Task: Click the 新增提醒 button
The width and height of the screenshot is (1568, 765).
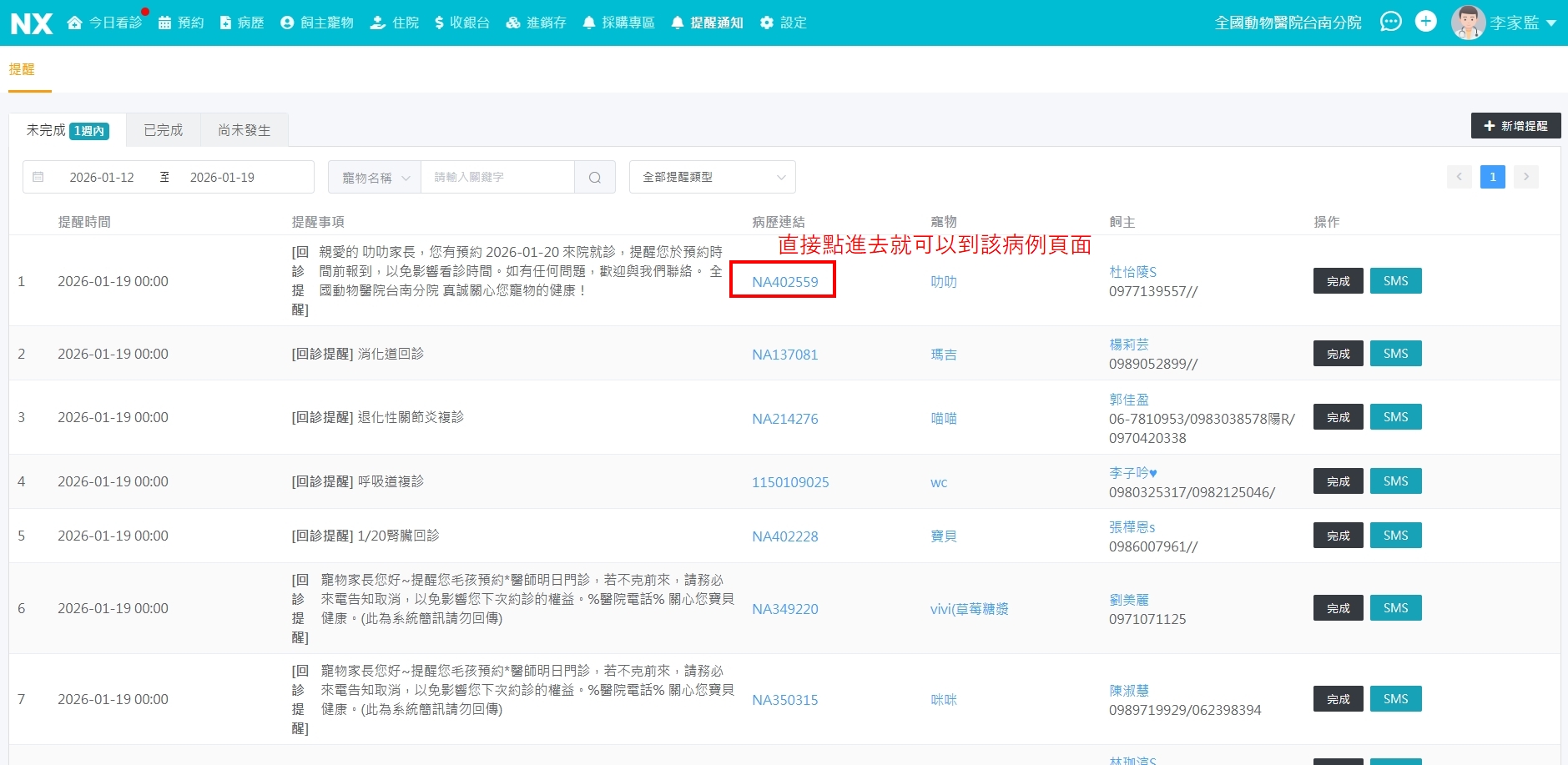Action: click(1515, 126)
